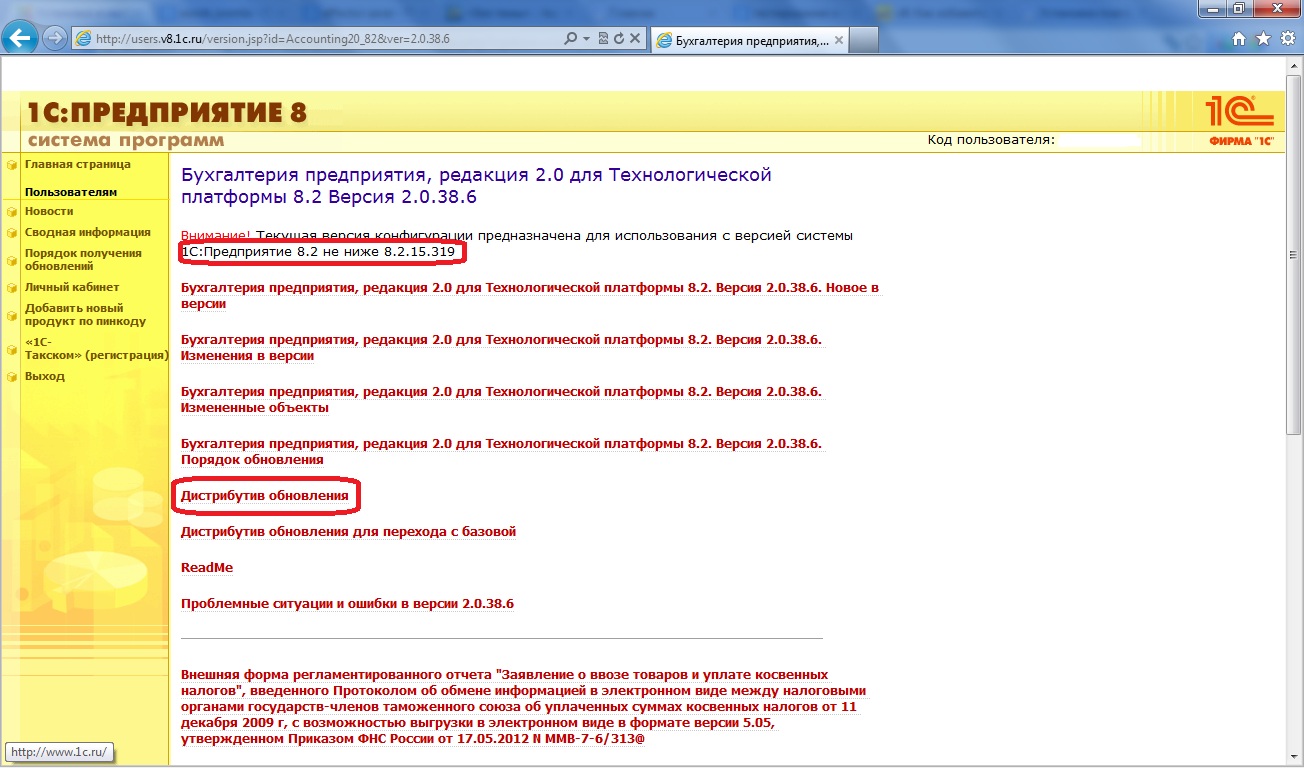This screenshot has height=768, width=1304.
Task: Click the '1С:Предприятие 8.2 не ниже 8.2.15.319' text
Action: point(320,252)
